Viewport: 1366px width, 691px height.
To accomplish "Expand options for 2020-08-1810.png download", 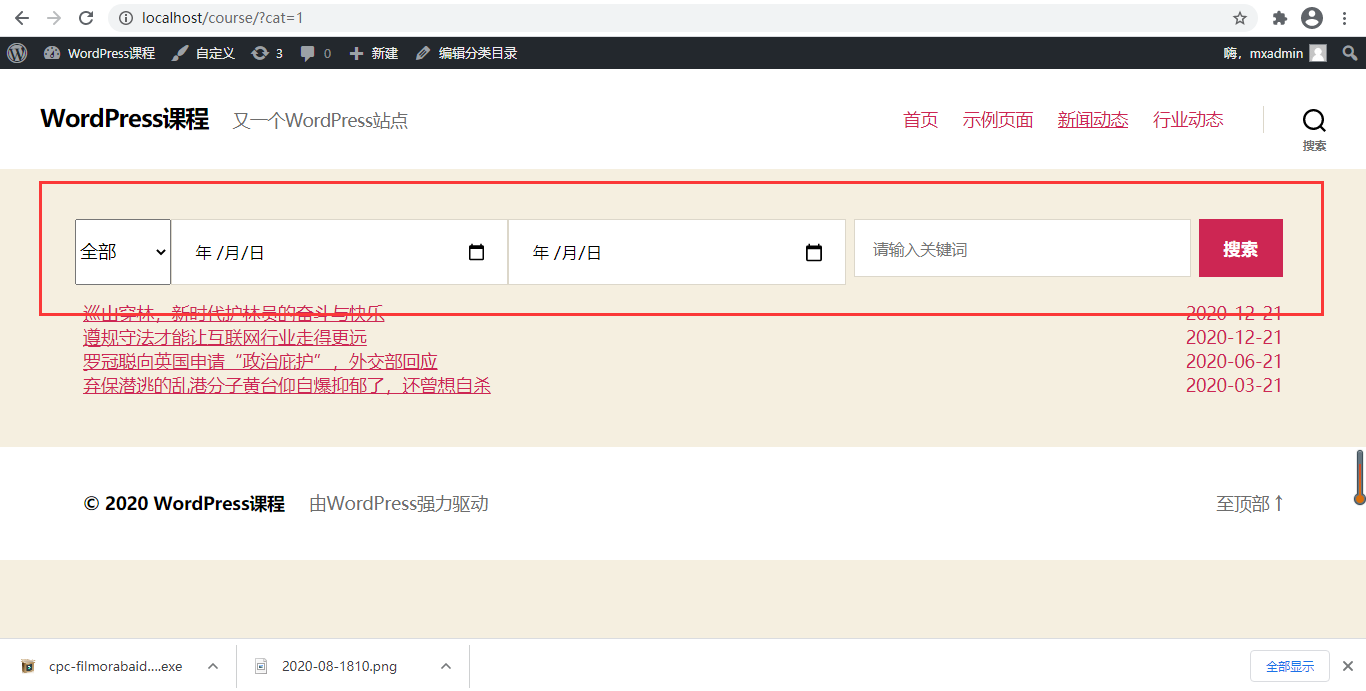I will click(x=446, y=666).
